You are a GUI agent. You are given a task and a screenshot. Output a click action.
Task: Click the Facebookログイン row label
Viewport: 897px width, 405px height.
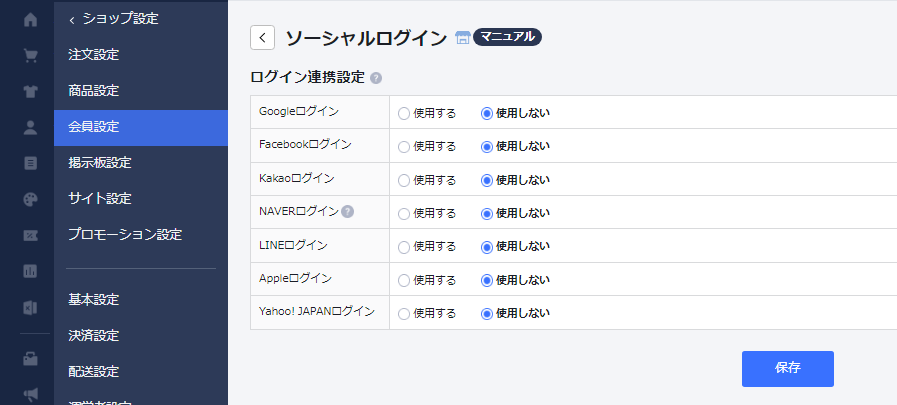tap(305, 145)
